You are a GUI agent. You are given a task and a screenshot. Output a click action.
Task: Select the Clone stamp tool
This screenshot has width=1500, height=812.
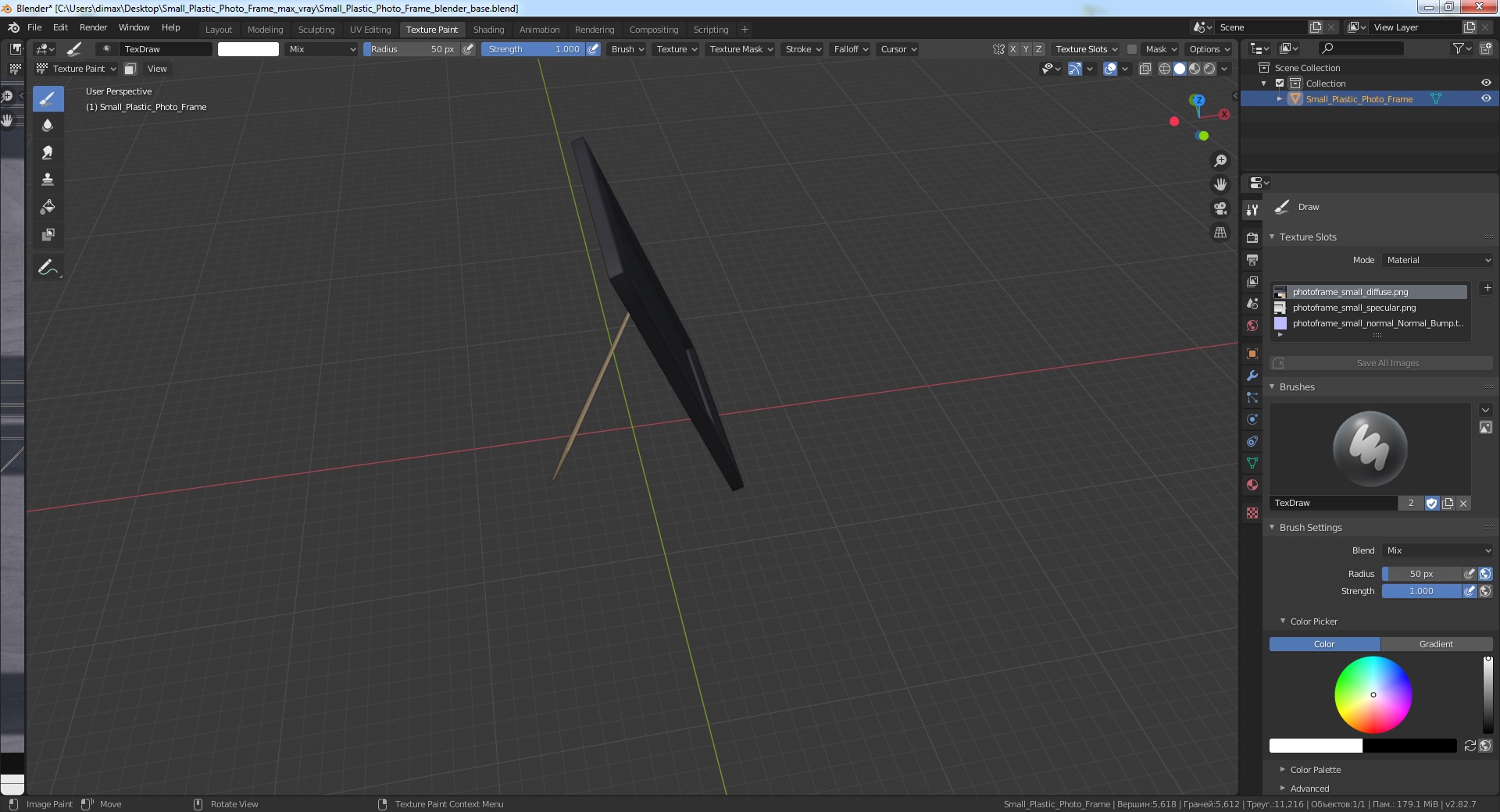click(48, 180)
